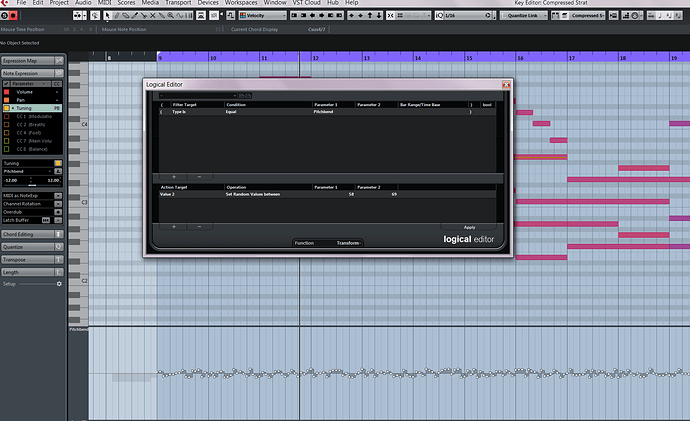The width and height of the screenshot is (690, 421).
Task: Open the MIDI menu
Action: point(104,3)
